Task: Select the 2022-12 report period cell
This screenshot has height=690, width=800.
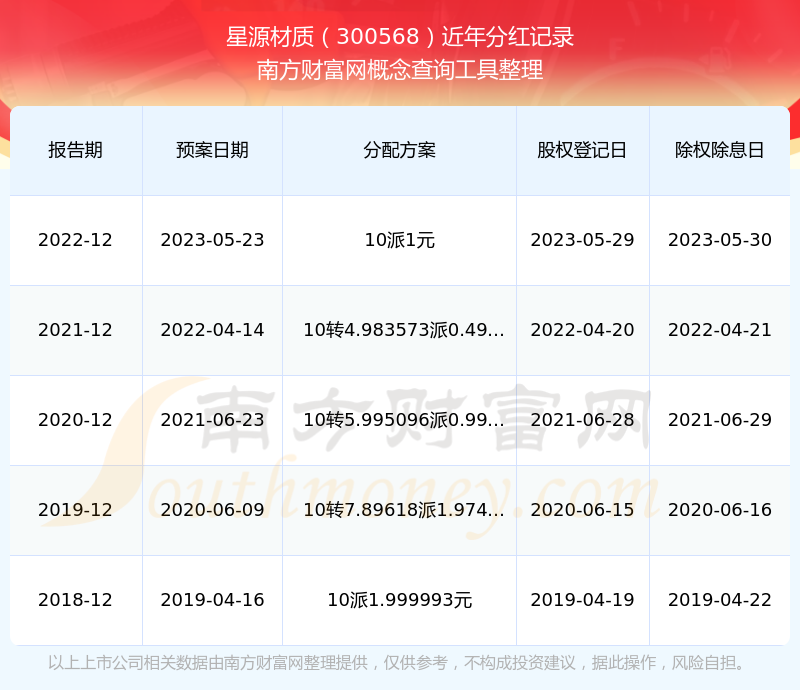Action: pos(76,240)
